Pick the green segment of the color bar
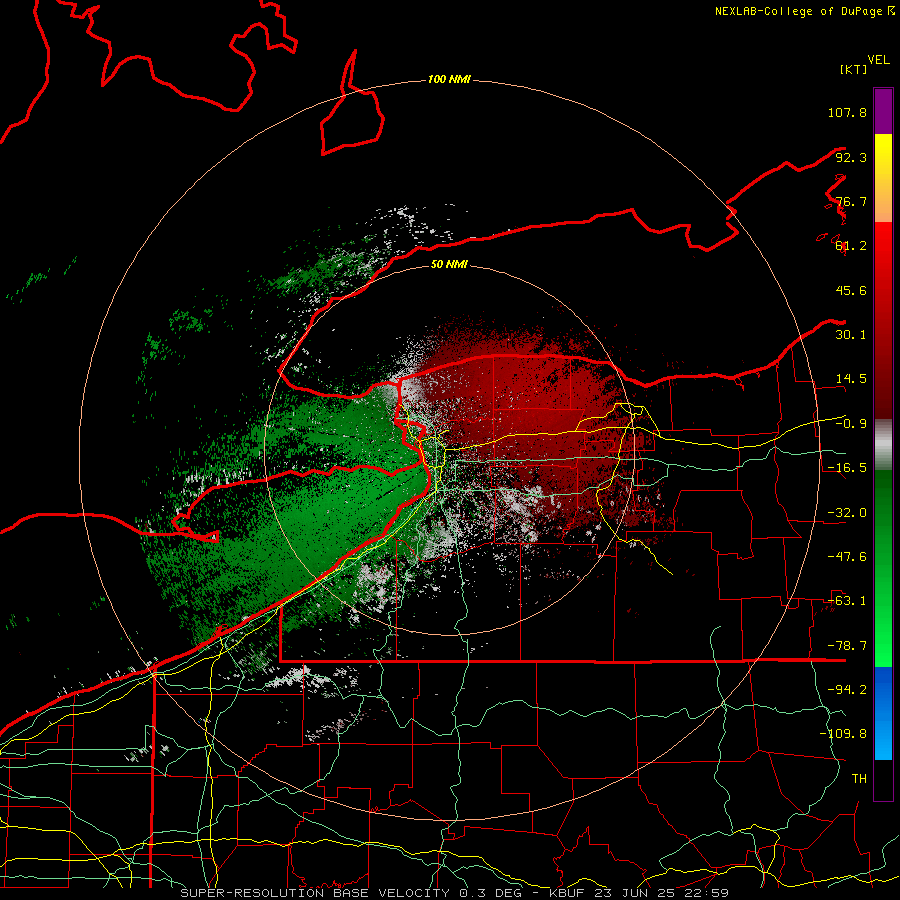Image resolution: width=900 pixels, height=900 pixels. pos(883,568)
